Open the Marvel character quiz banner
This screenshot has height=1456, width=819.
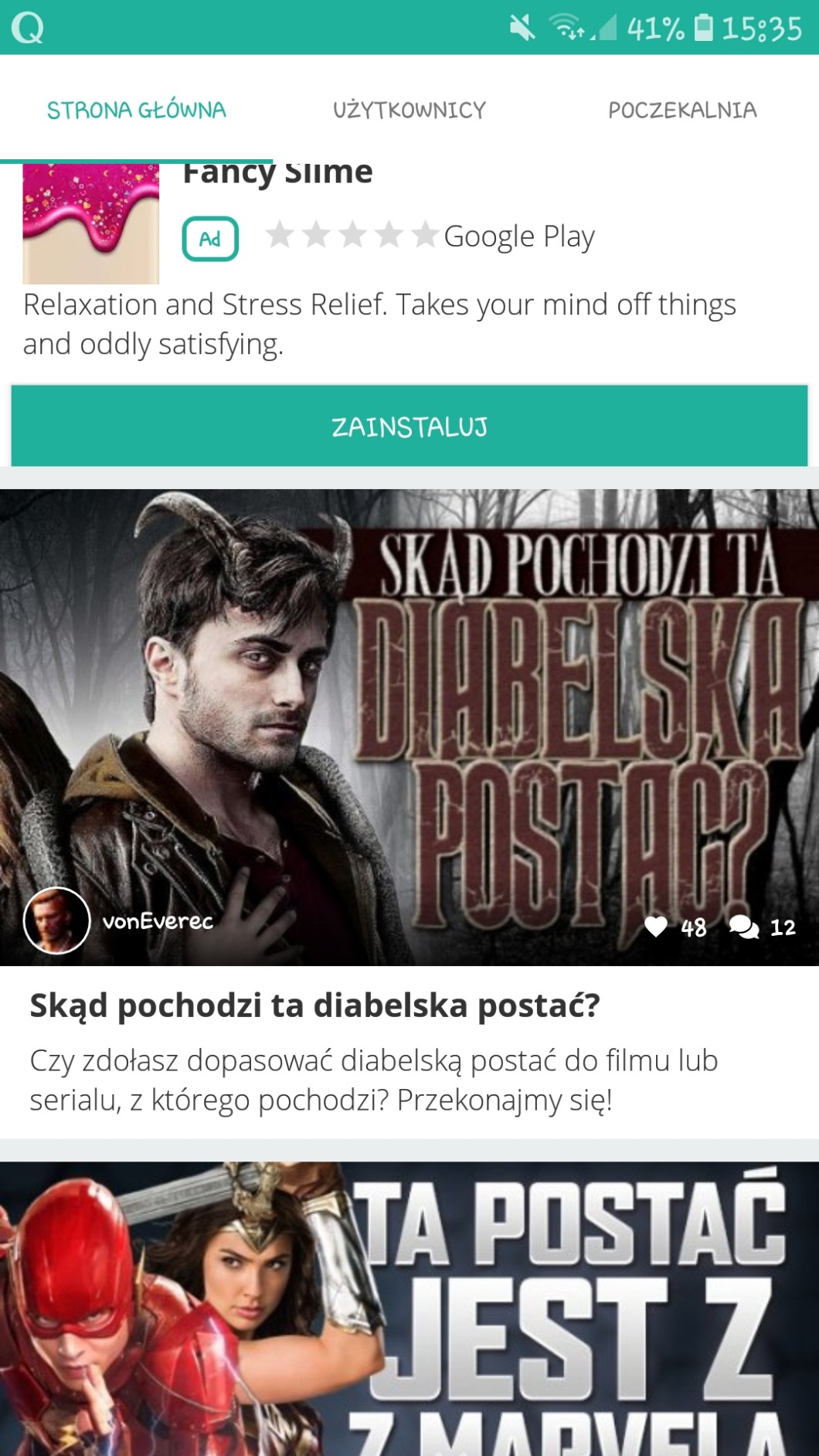409,1309
